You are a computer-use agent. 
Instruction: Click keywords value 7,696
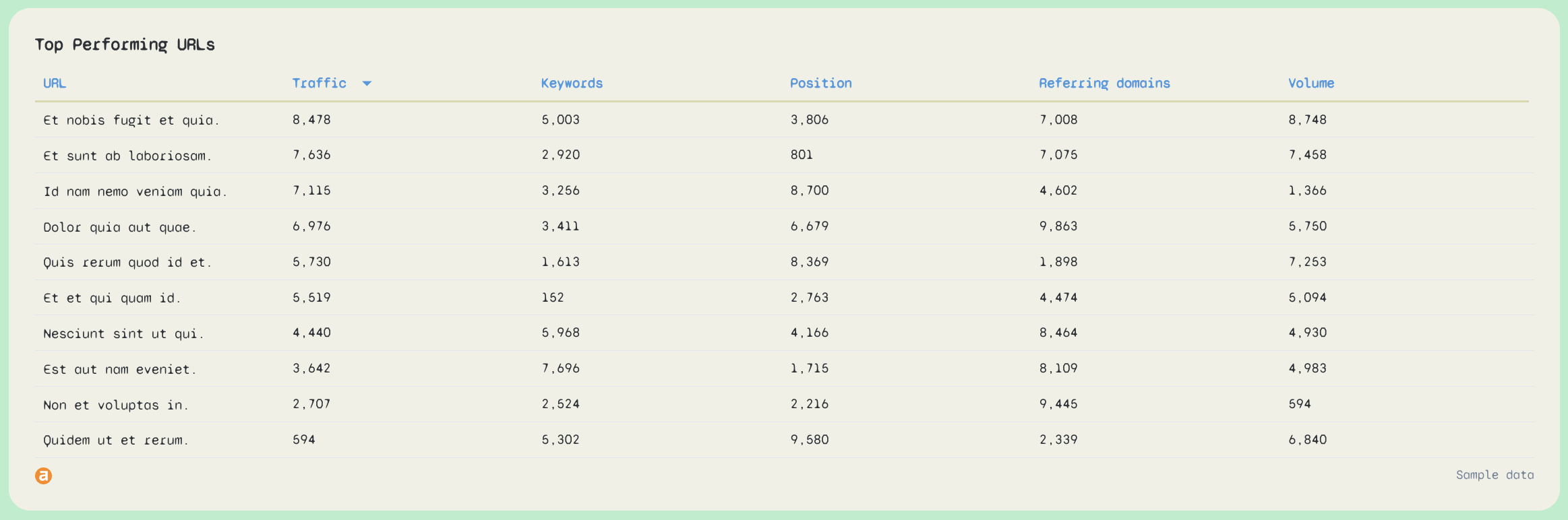[560, 368]
